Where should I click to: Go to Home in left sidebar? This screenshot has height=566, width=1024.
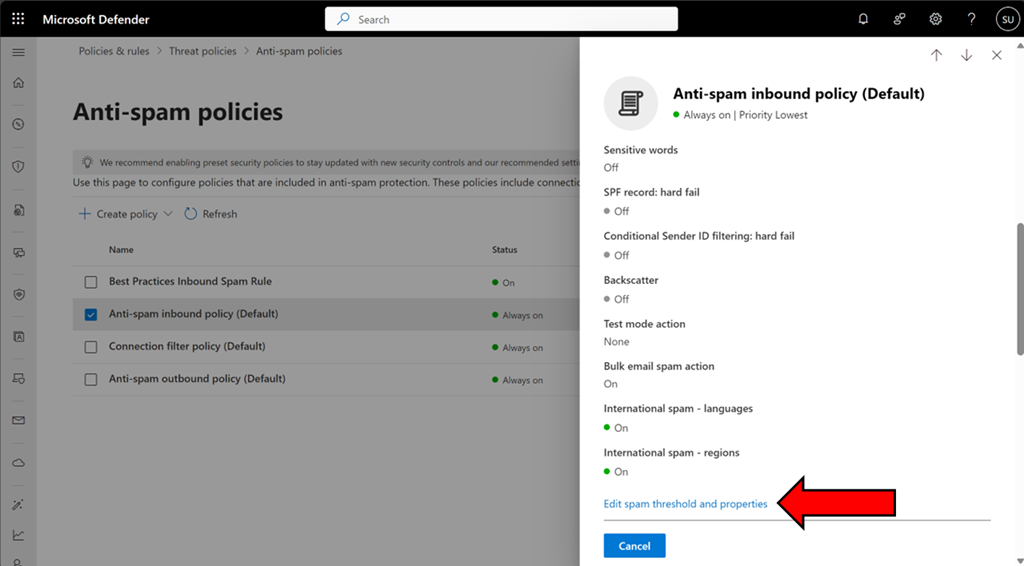click(x=18, y=83)
